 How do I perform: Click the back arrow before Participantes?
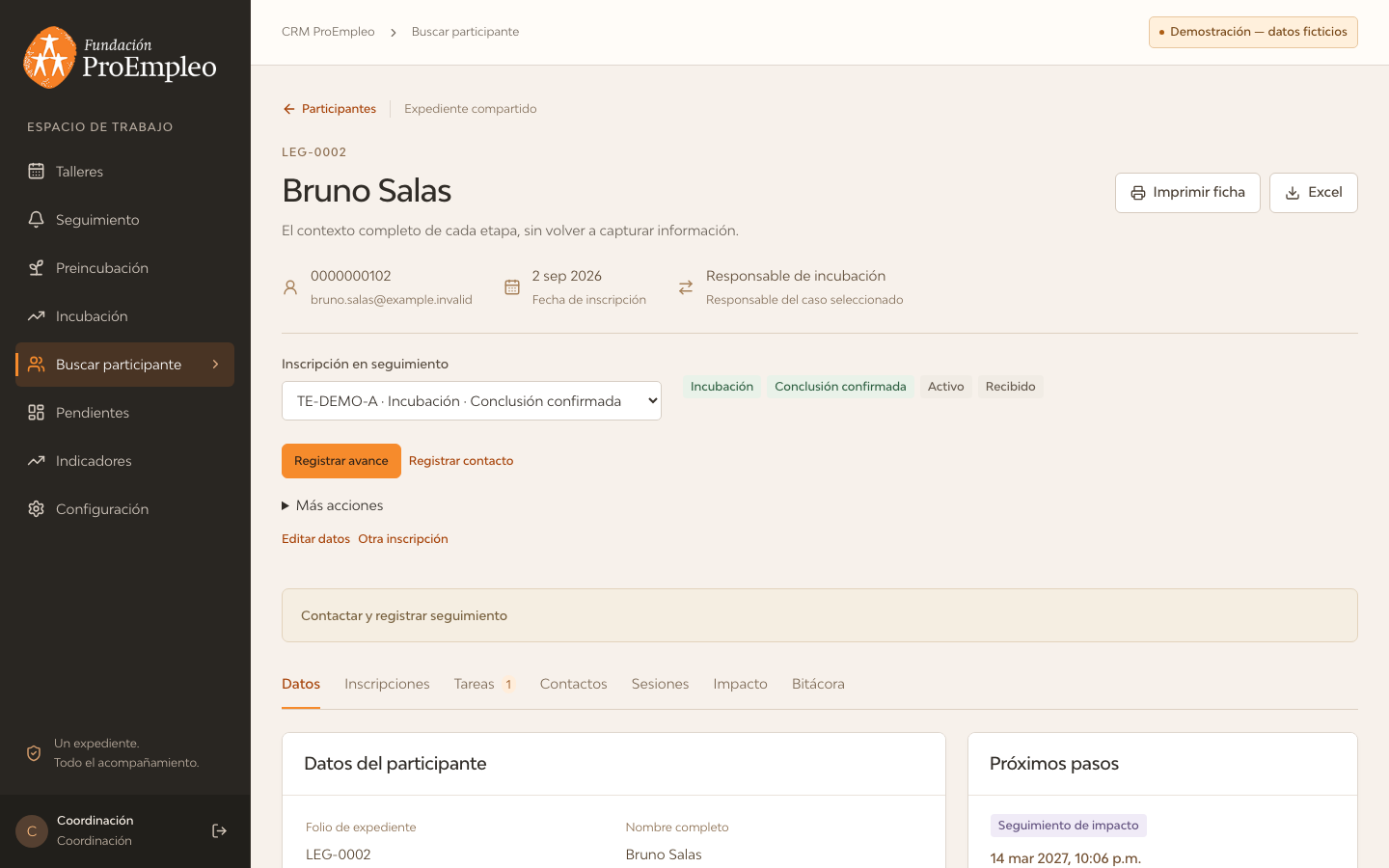tap(288, 109)
